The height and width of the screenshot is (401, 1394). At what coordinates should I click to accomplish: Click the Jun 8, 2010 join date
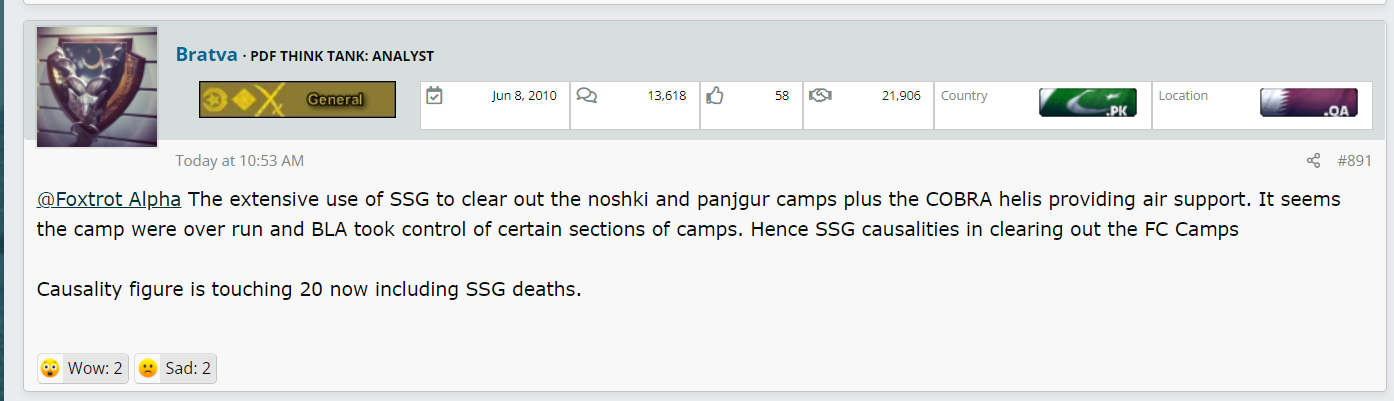pos(525,96)
